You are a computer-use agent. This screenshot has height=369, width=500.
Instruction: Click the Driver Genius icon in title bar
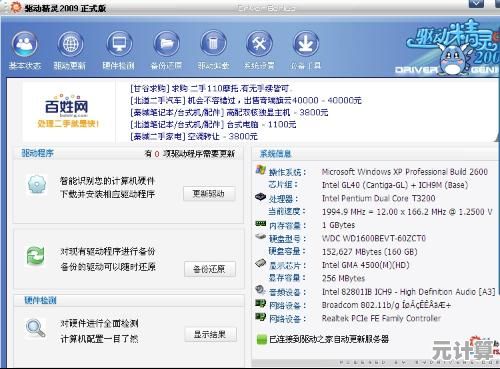point(15,7)
